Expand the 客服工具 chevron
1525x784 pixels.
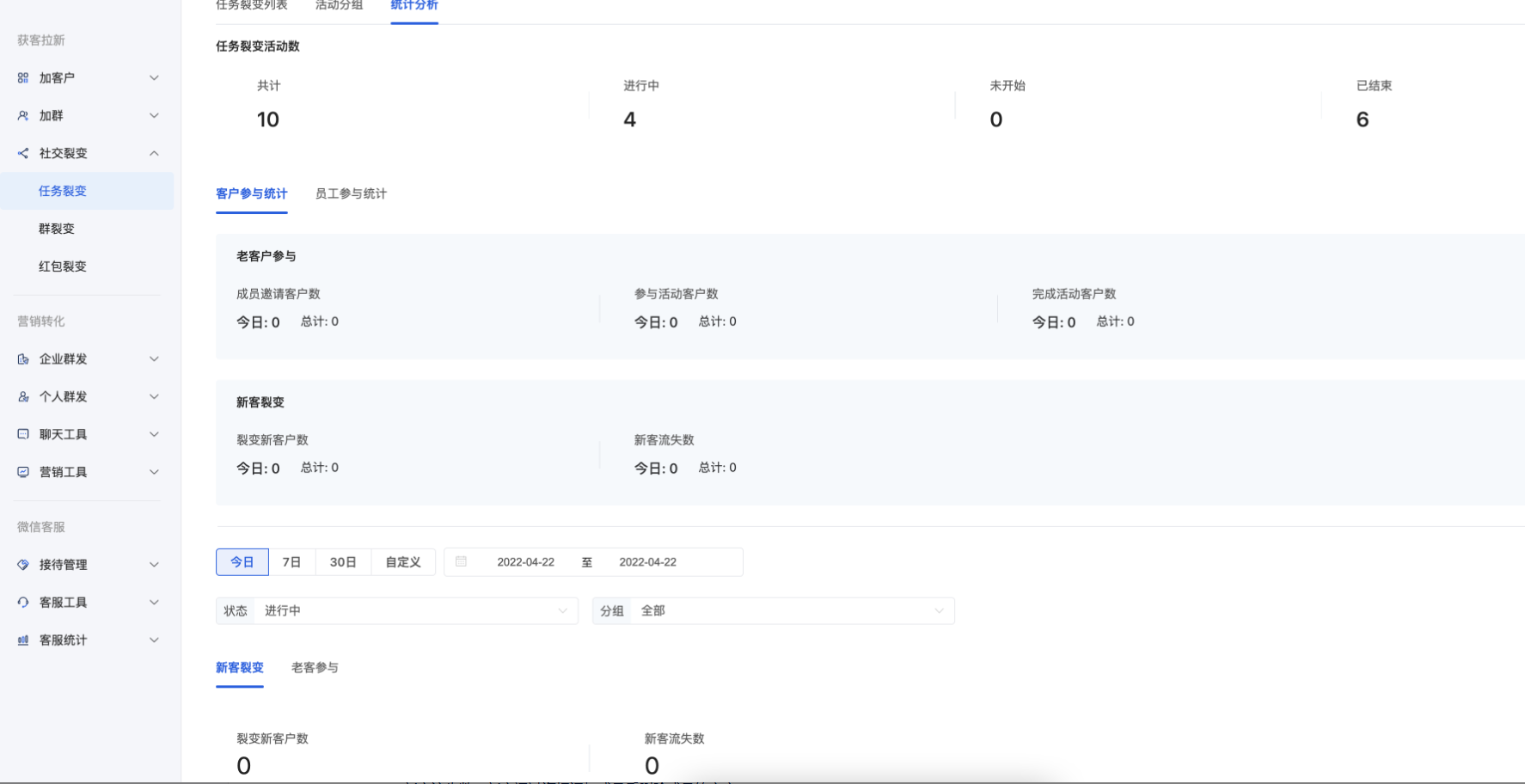pyautogui.click(x=154, y=603)
